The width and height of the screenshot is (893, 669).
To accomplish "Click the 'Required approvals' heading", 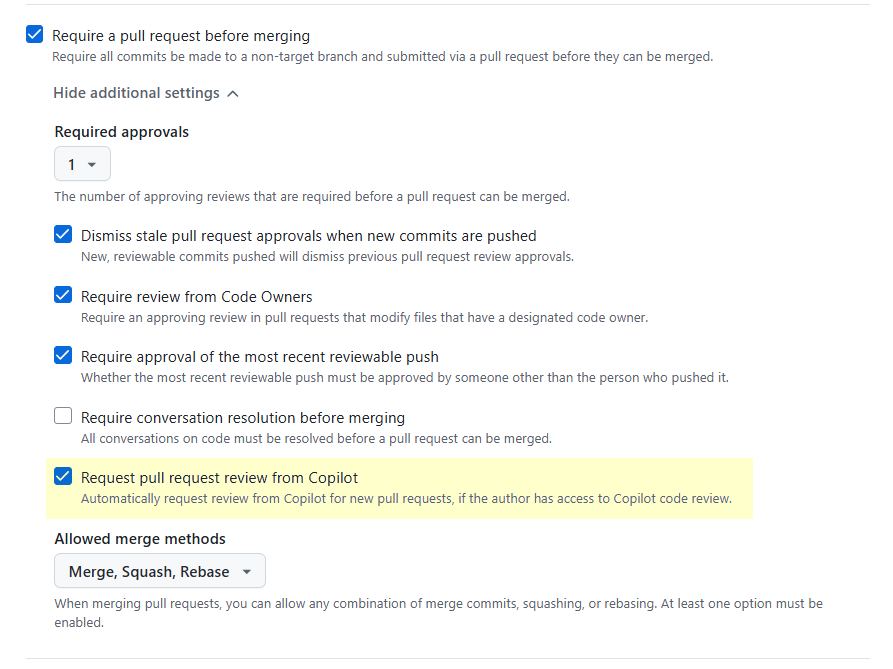I will coord(121,132).
